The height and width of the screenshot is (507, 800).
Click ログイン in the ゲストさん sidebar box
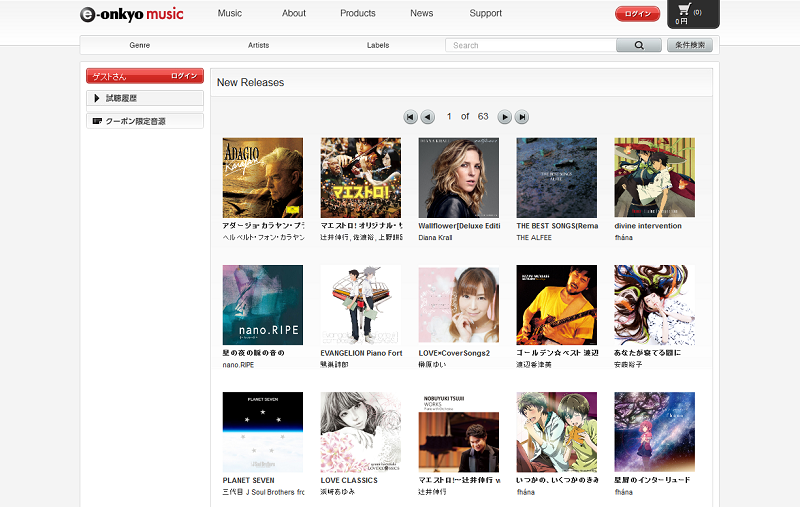(x=184, y=76)
